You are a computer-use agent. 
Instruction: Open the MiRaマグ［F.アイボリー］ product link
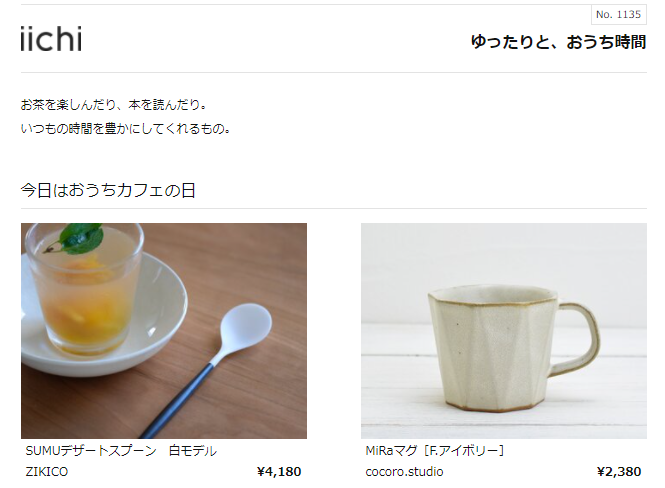(x=435, y=451)
